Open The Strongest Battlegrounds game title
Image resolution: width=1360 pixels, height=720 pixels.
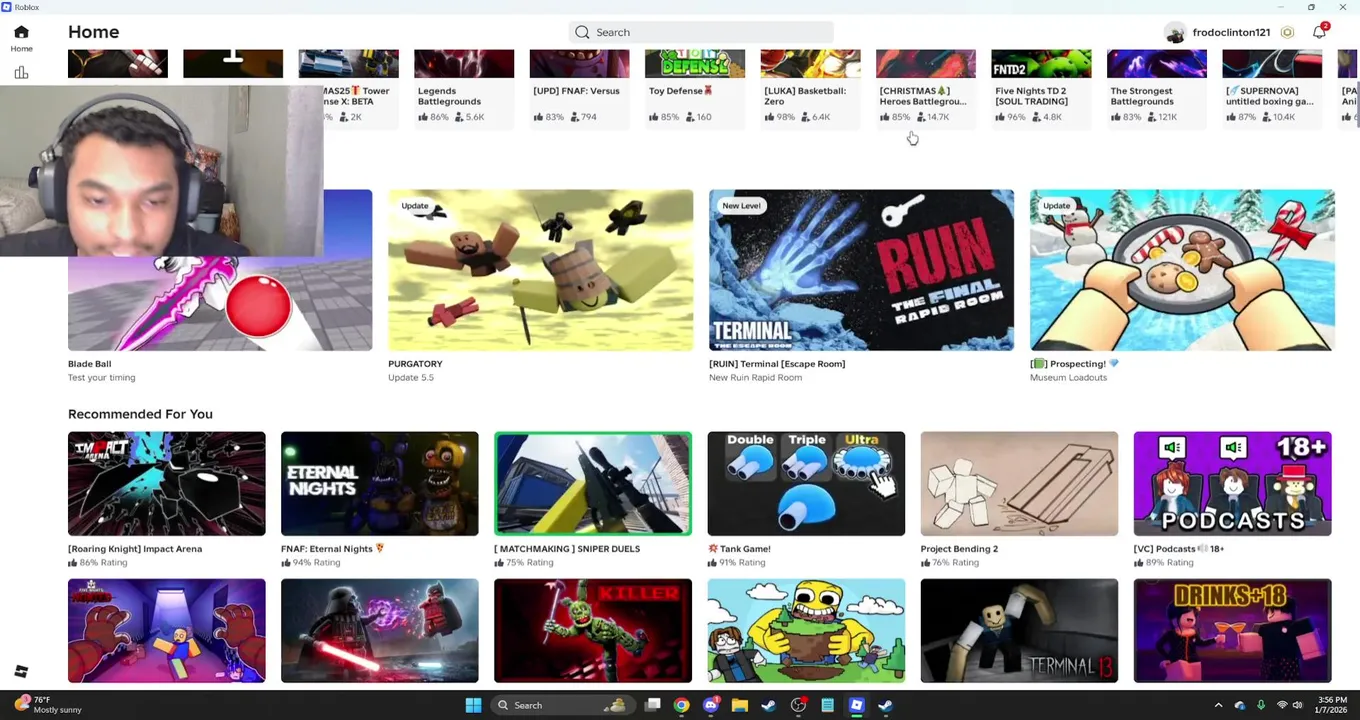[x=1141, y=96]
